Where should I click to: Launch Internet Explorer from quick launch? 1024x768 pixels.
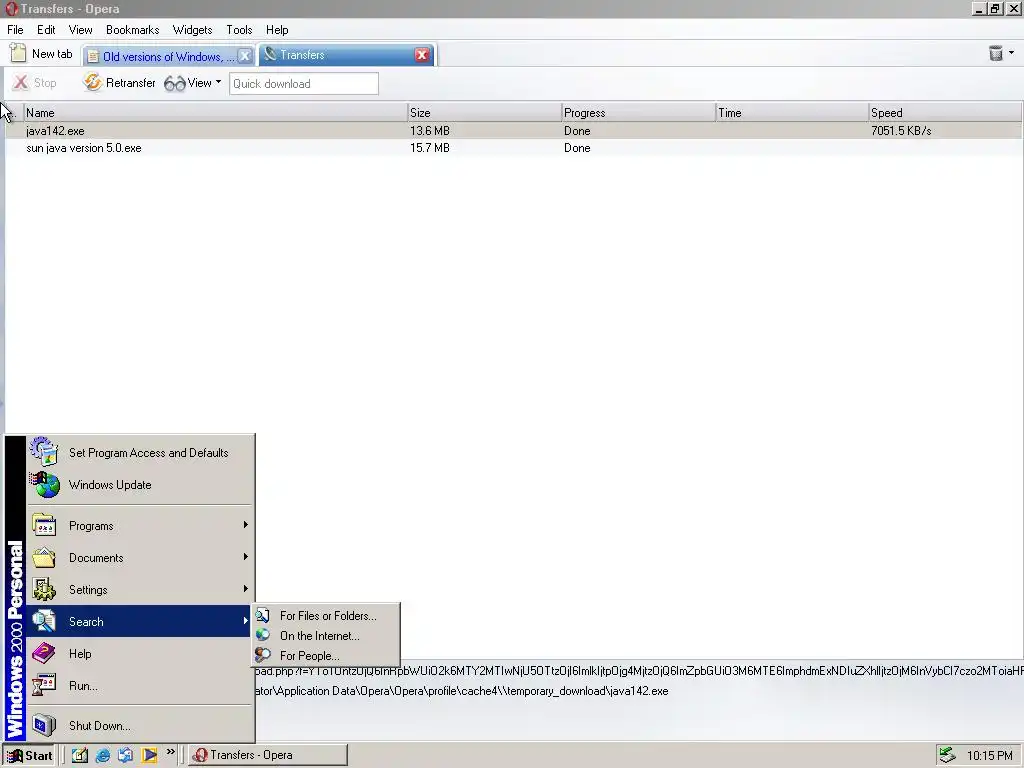[103, 755]
